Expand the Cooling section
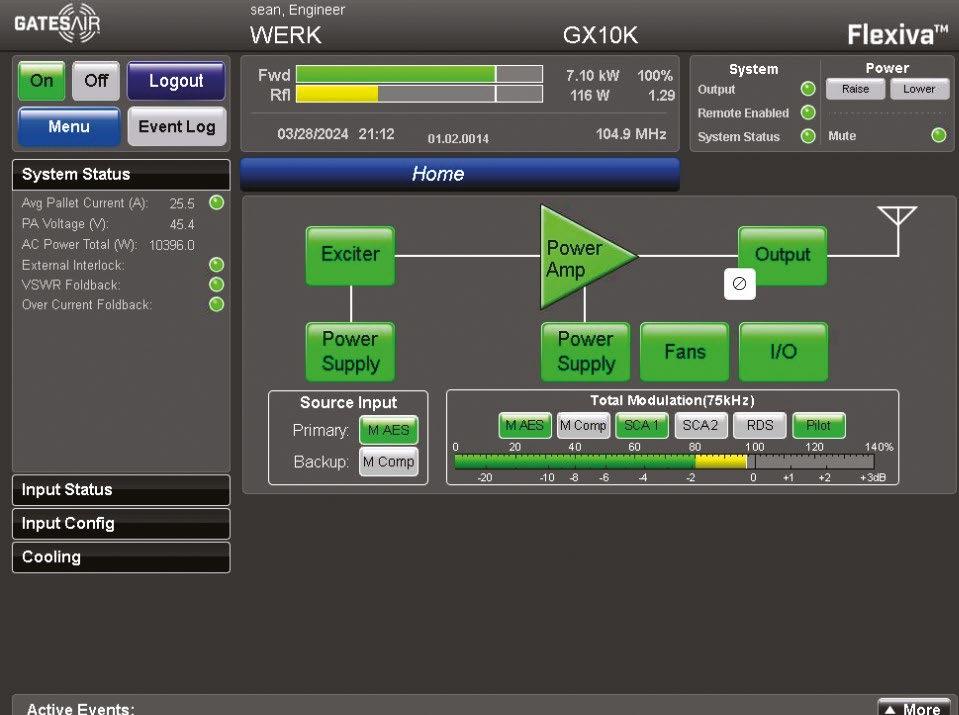The image size is (959, 715). tap(121, 557)
